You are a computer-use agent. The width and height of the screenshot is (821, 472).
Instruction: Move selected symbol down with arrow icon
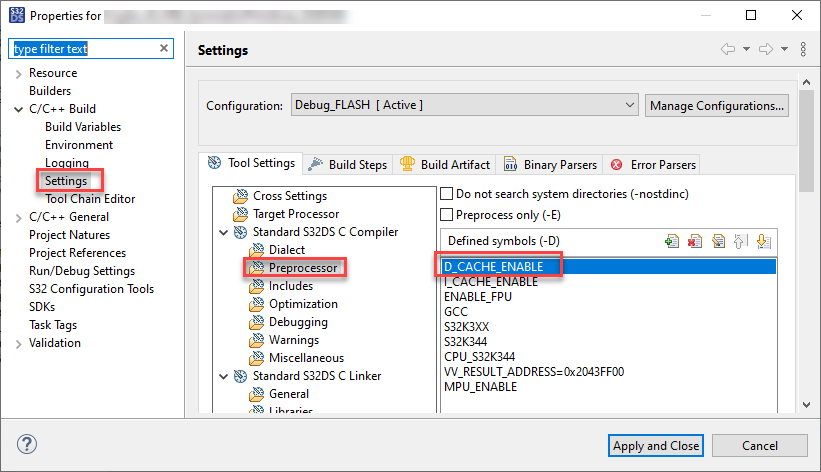point(764,241)
